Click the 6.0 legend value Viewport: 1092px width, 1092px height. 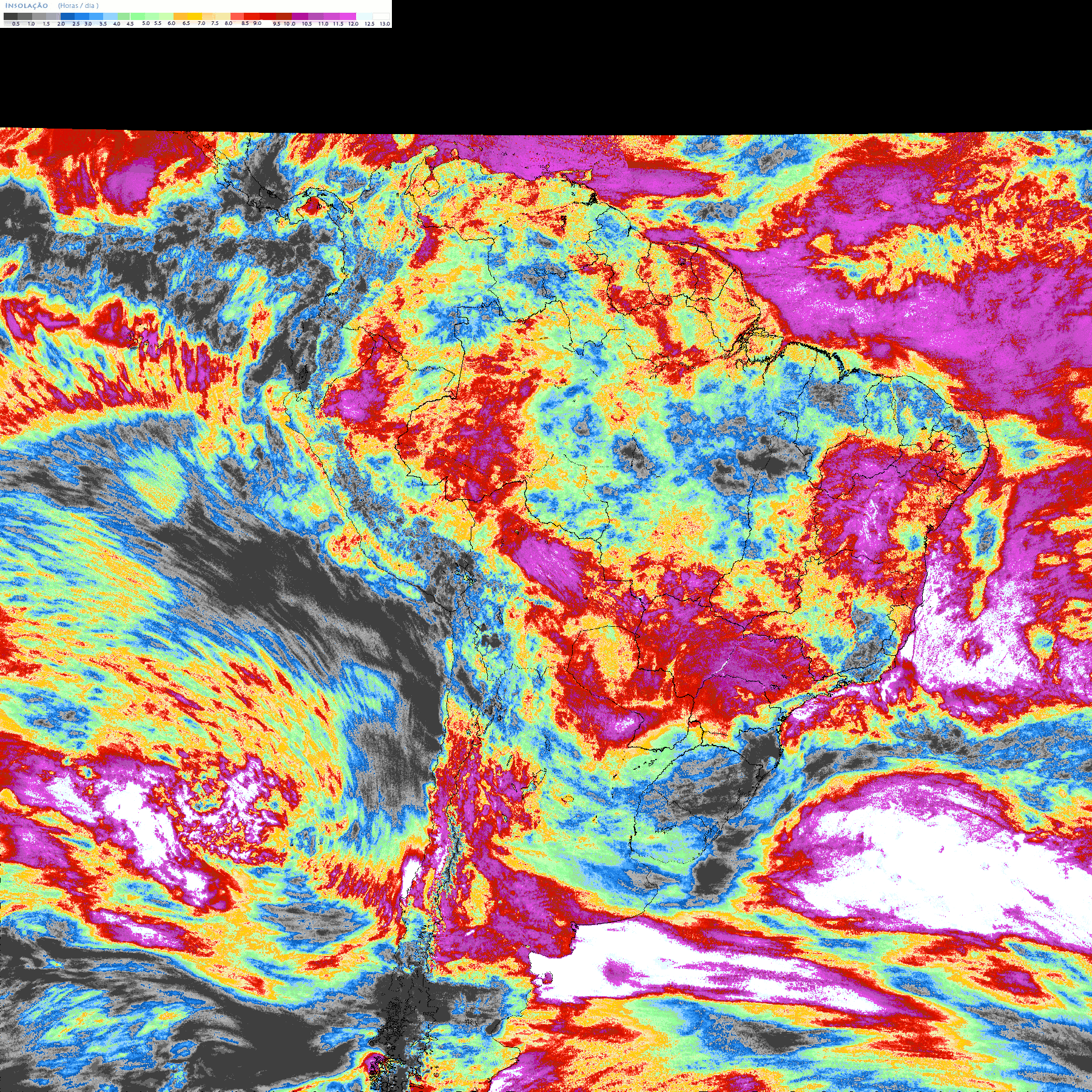(171, 23)
